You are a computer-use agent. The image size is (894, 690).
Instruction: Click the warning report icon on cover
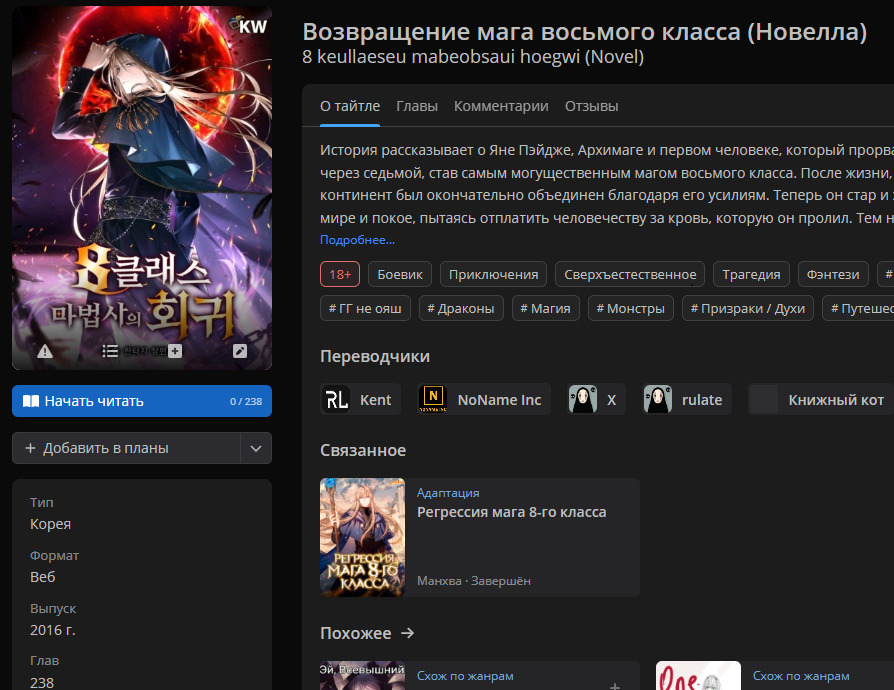click(x=45, y=351)
